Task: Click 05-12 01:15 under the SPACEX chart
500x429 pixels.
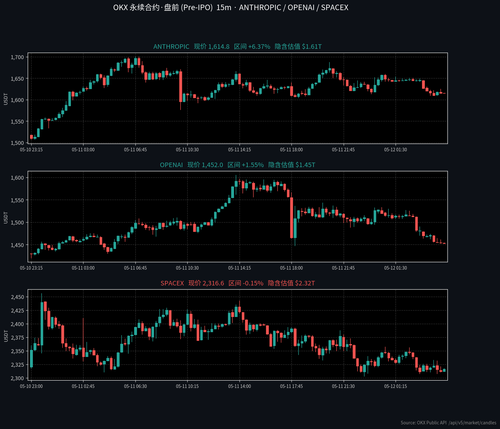Action: (x=395, y=386)
